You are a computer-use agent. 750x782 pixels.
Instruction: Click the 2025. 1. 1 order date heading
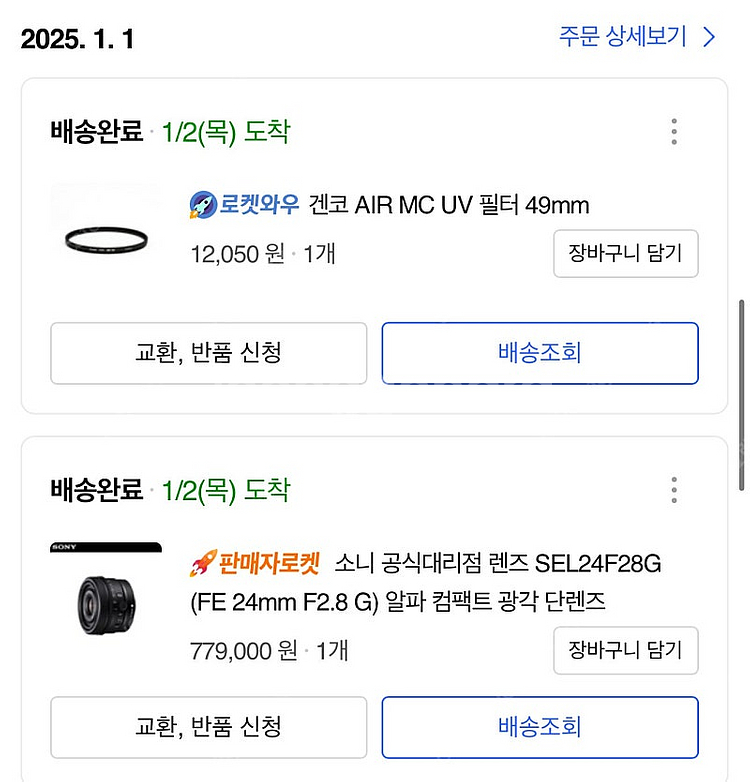point(77,39)
